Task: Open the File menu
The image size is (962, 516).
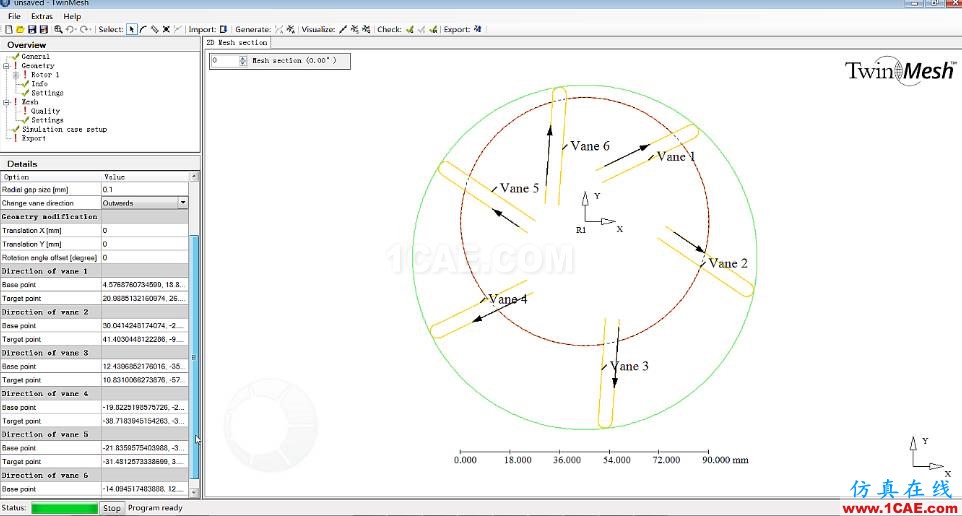Action: (x=14, y=16)
